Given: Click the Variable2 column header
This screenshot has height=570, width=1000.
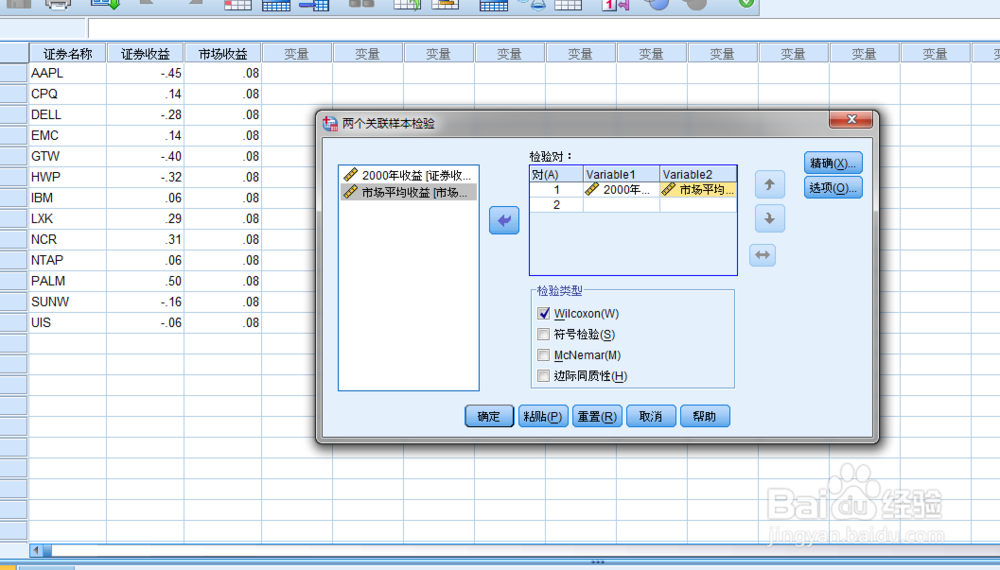Looking at the screenshot, I should tap(698, 174).
